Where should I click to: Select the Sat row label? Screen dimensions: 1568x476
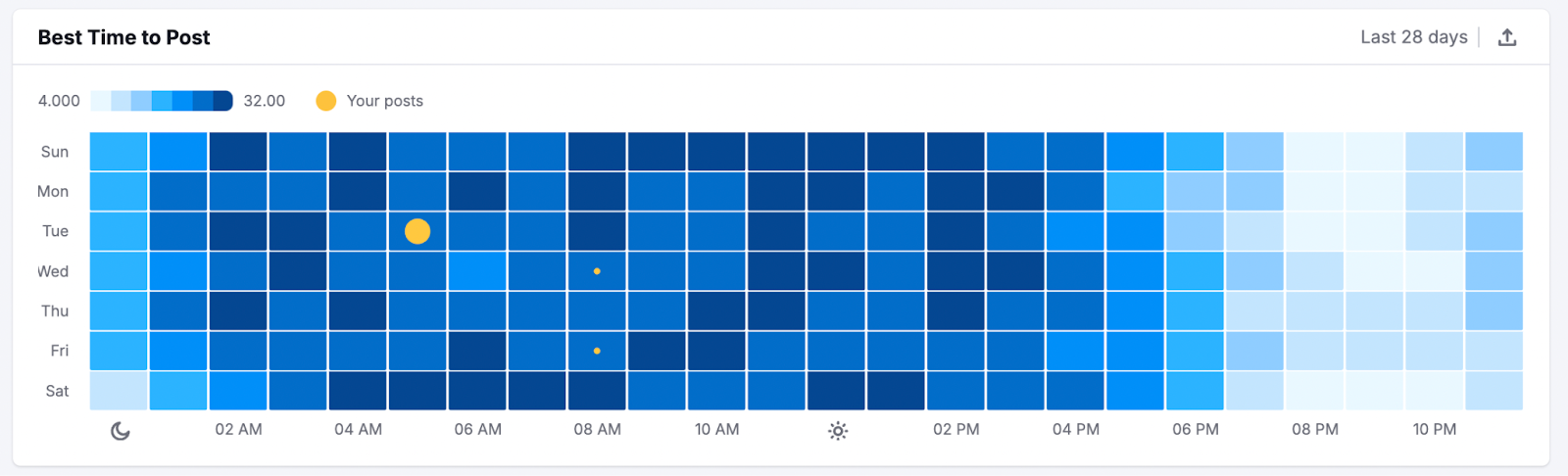(57, 391)
